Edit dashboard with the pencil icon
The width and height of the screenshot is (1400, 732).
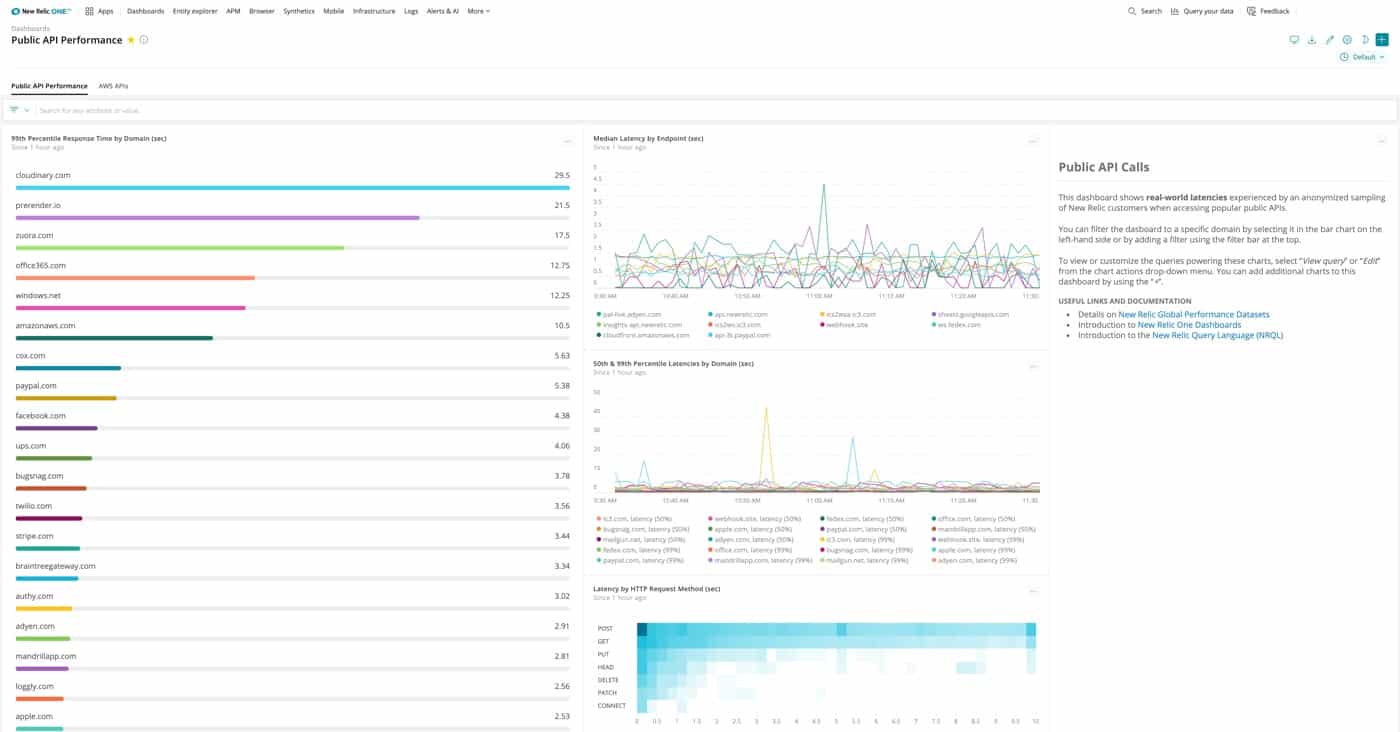(1329, 40)
